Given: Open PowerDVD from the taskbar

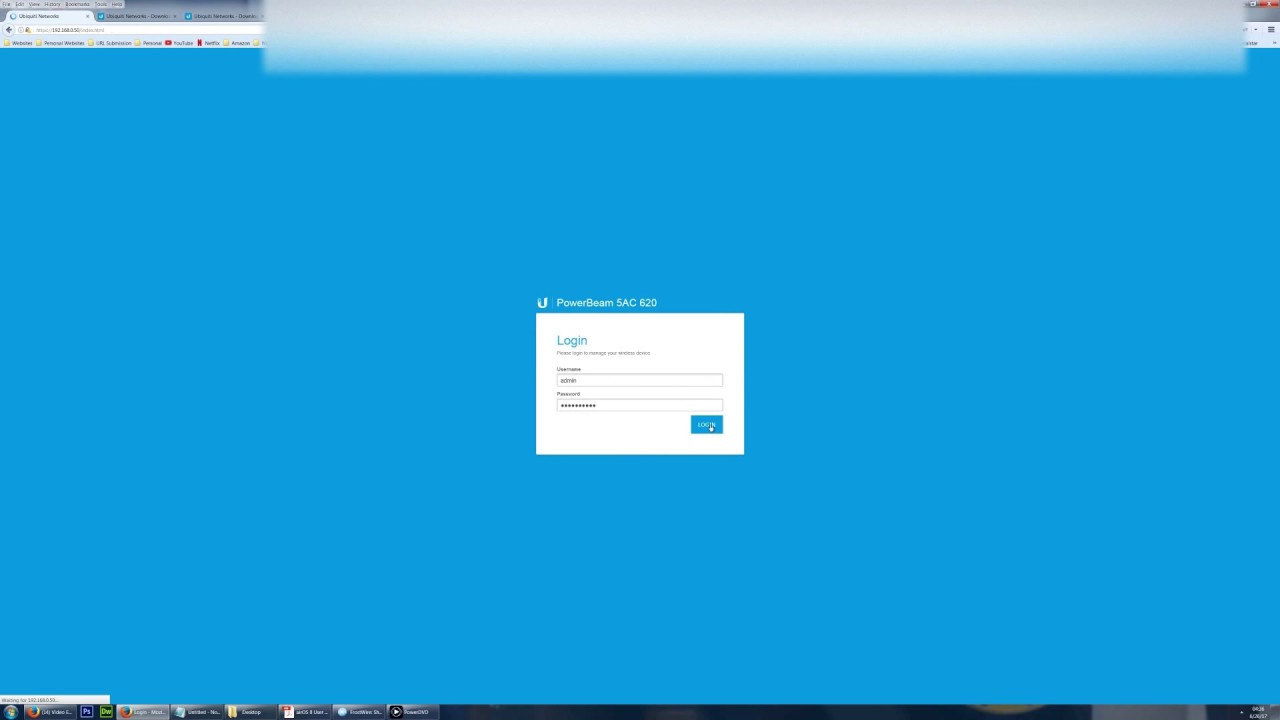Looking at the screenshot, I should coord(413,712).
